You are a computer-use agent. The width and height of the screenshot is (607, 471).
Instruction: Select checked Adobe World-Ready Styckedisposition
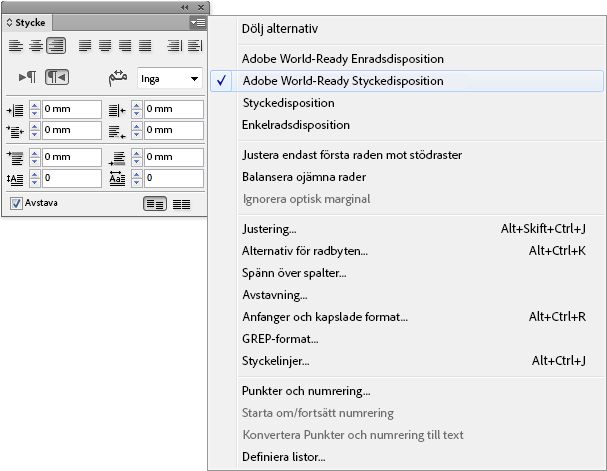407,81
